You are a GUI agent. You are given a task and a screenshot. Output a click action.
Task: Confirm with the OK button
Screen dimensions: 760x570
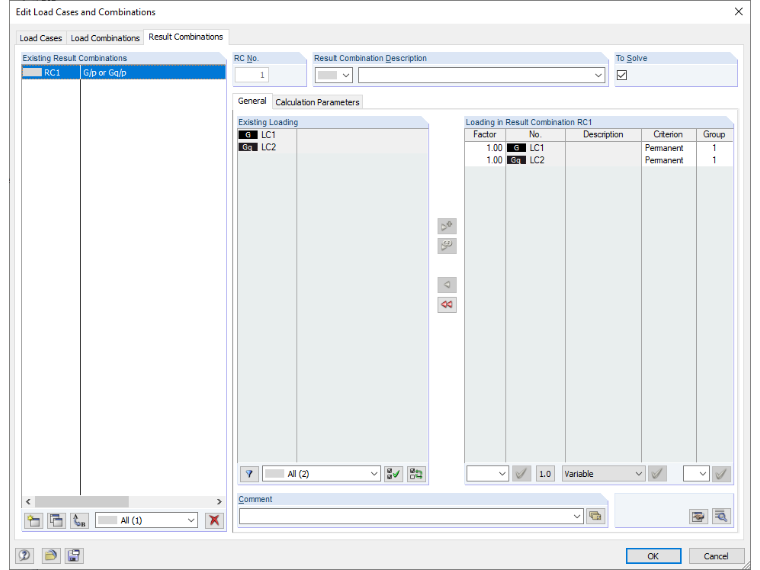point(653,556)
